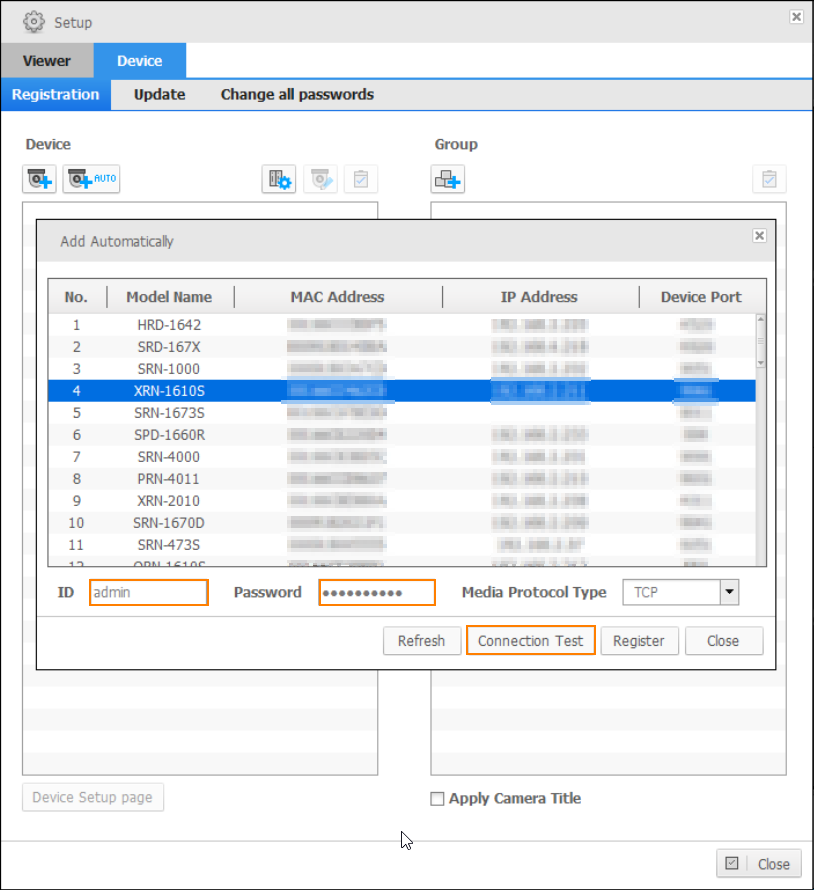
Task: Select the PRN-4011 device row
Action: pos(402,479)
